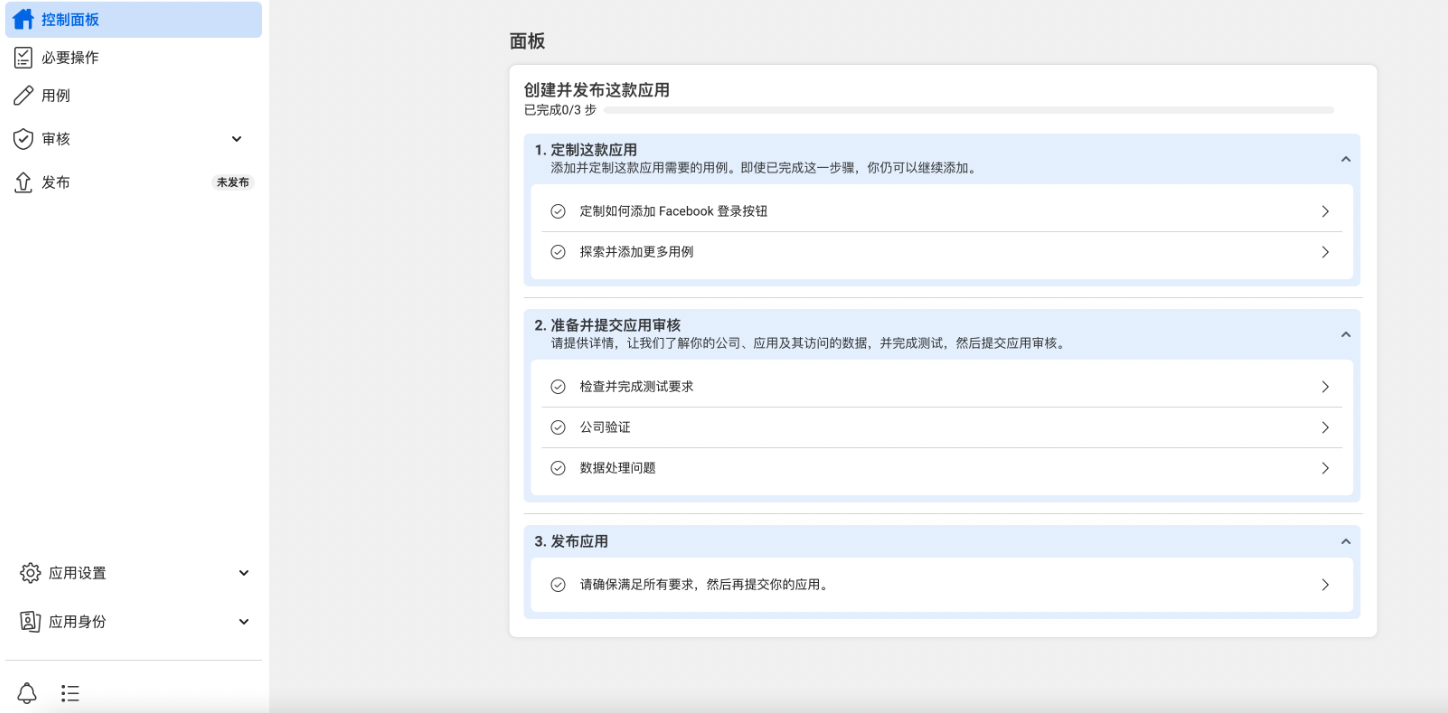Open 公司验证 step
This screenshot has height=713, width=1448.
pos(942,427)
